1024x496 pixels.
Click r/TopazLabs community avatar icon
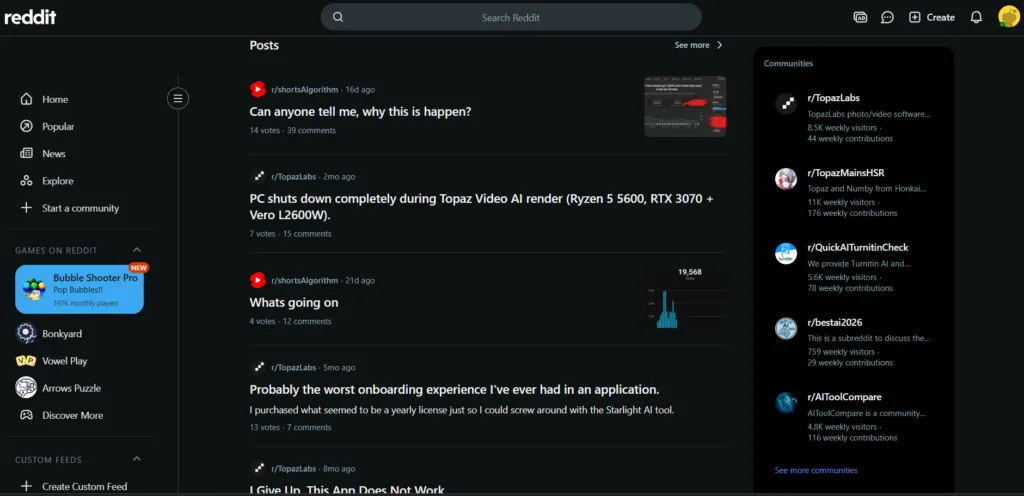coord(786,104)
